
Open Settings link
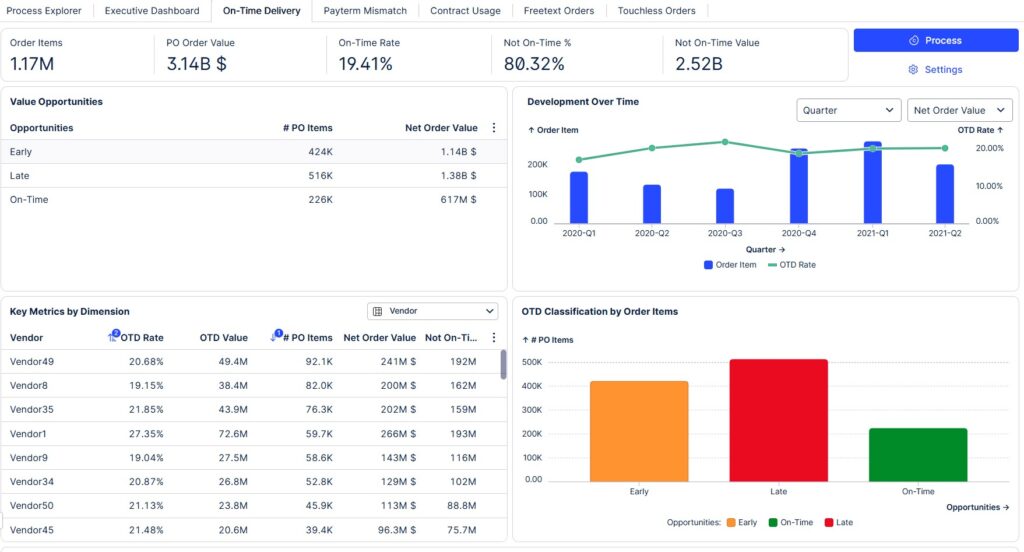click(943, 70)
